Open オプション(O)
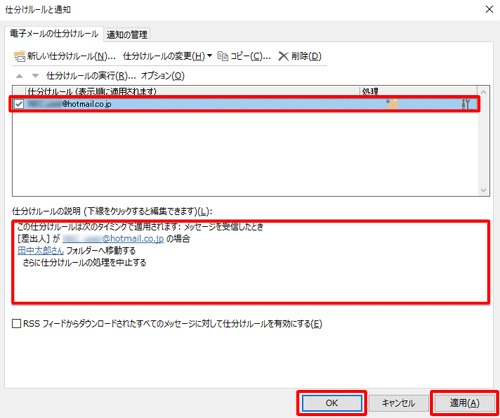Image resolution: width=500 pixels, height=418 pixels. pos(162,76)
